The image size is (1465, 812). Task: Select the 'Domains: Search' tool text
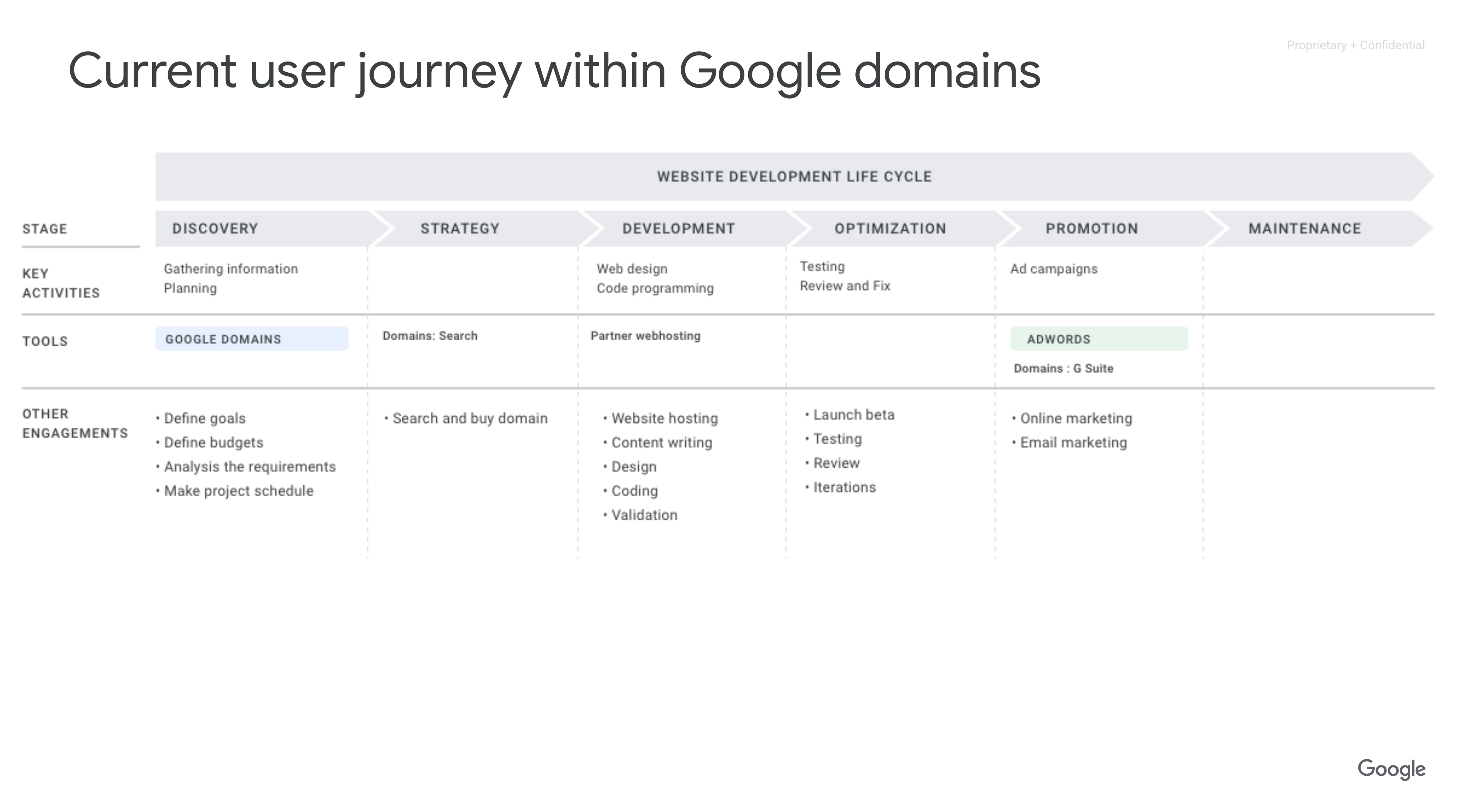click(x=430, y=336)
